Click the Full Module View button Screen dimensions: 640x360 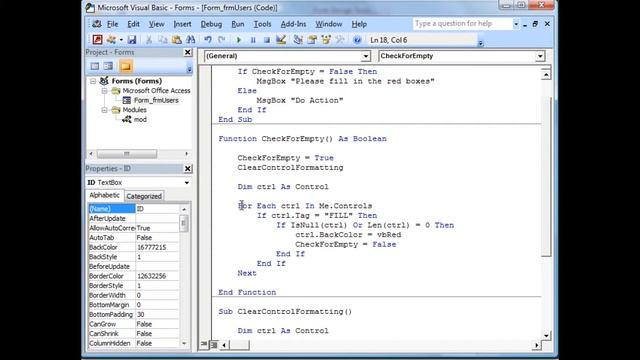213,344
